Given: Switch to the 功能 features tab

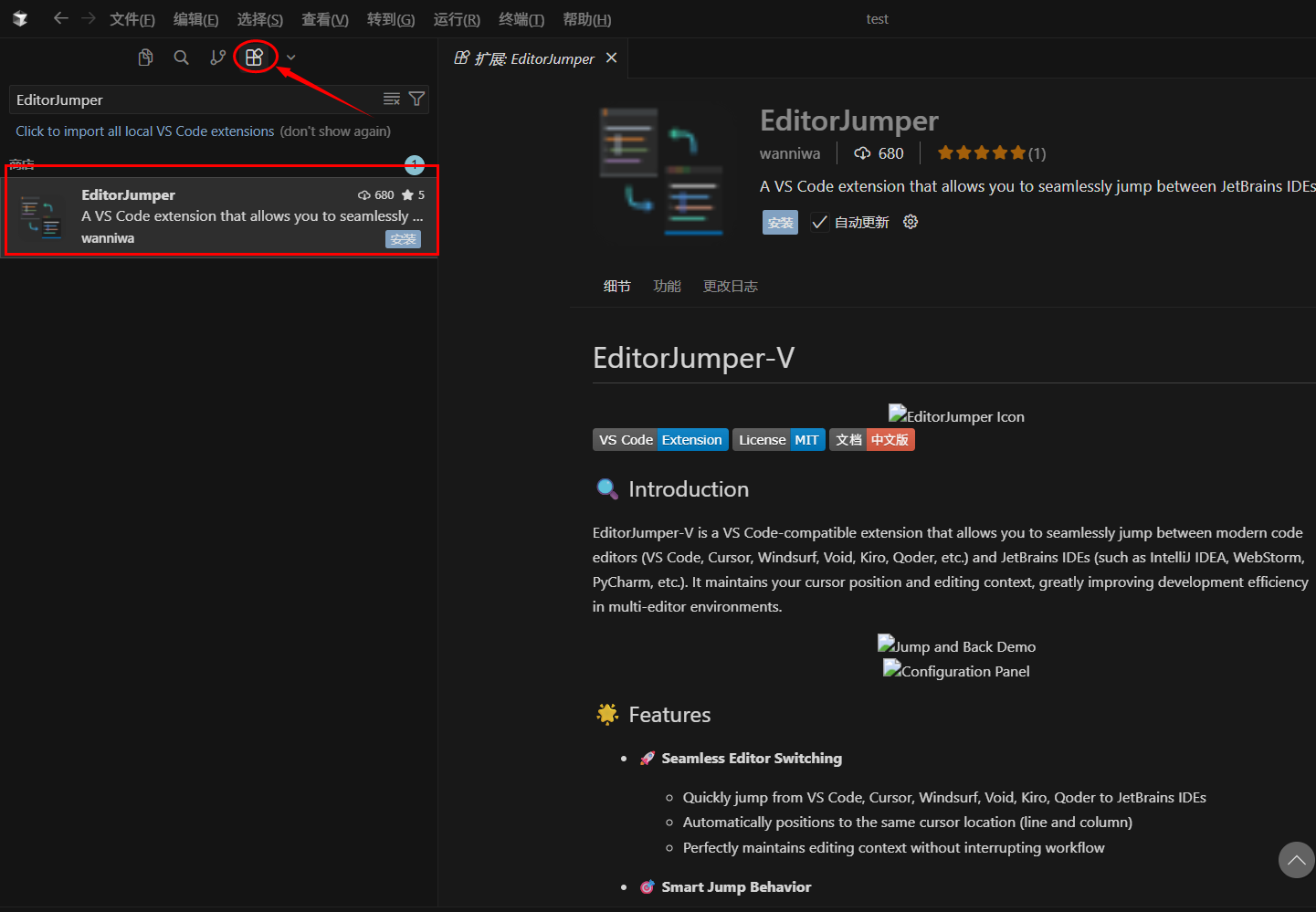Looking at the screenshot, I should 668,287.
